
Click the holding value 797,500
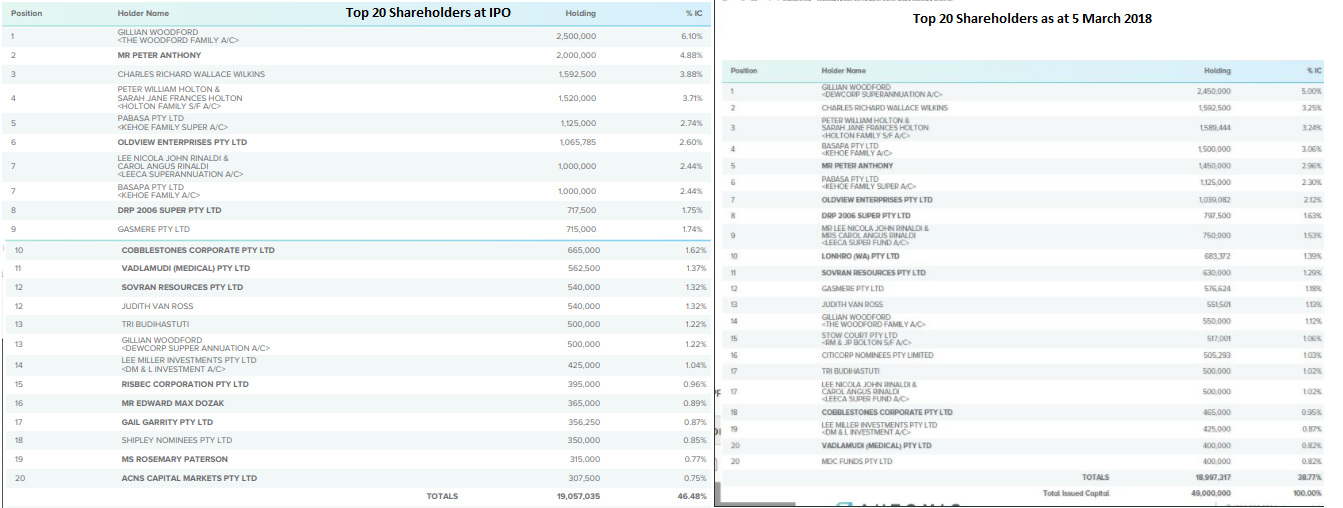click(x=1217, y=215)
